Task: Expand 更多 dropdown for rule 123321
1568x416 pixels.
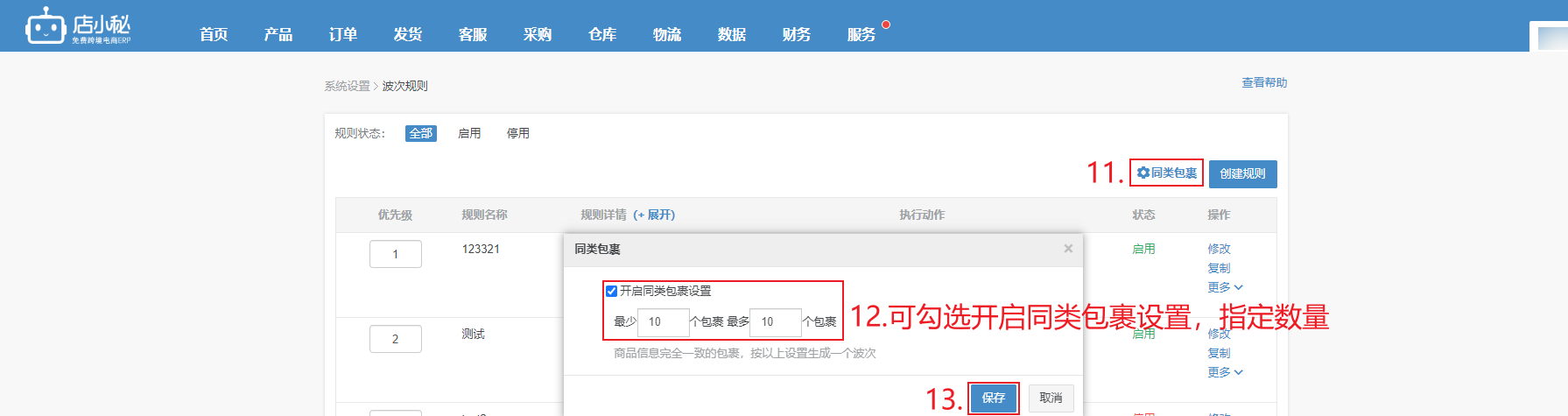Action: click(1225, 287)
